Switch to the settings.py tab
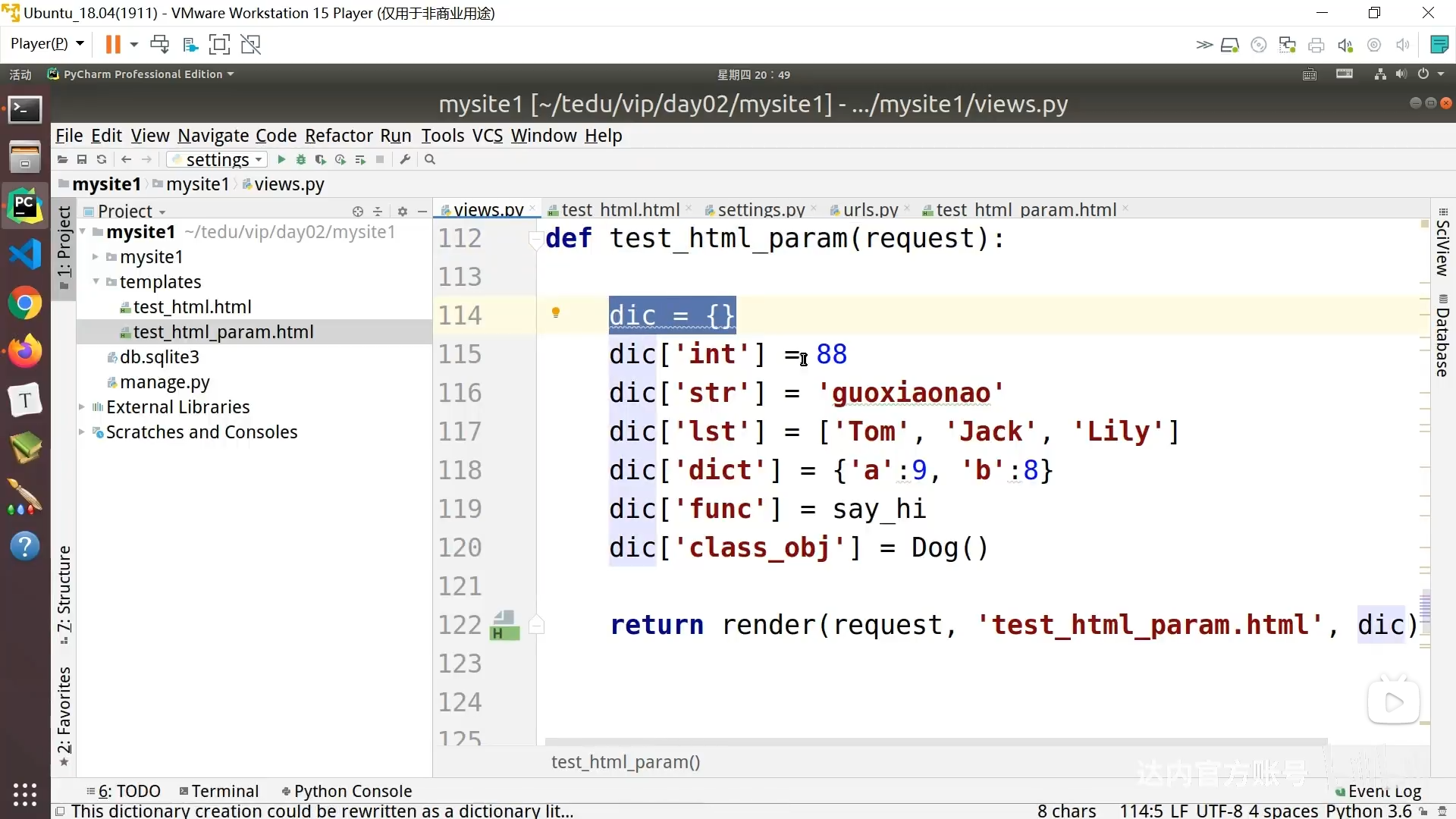1456x819 pixels. [759, 210]
